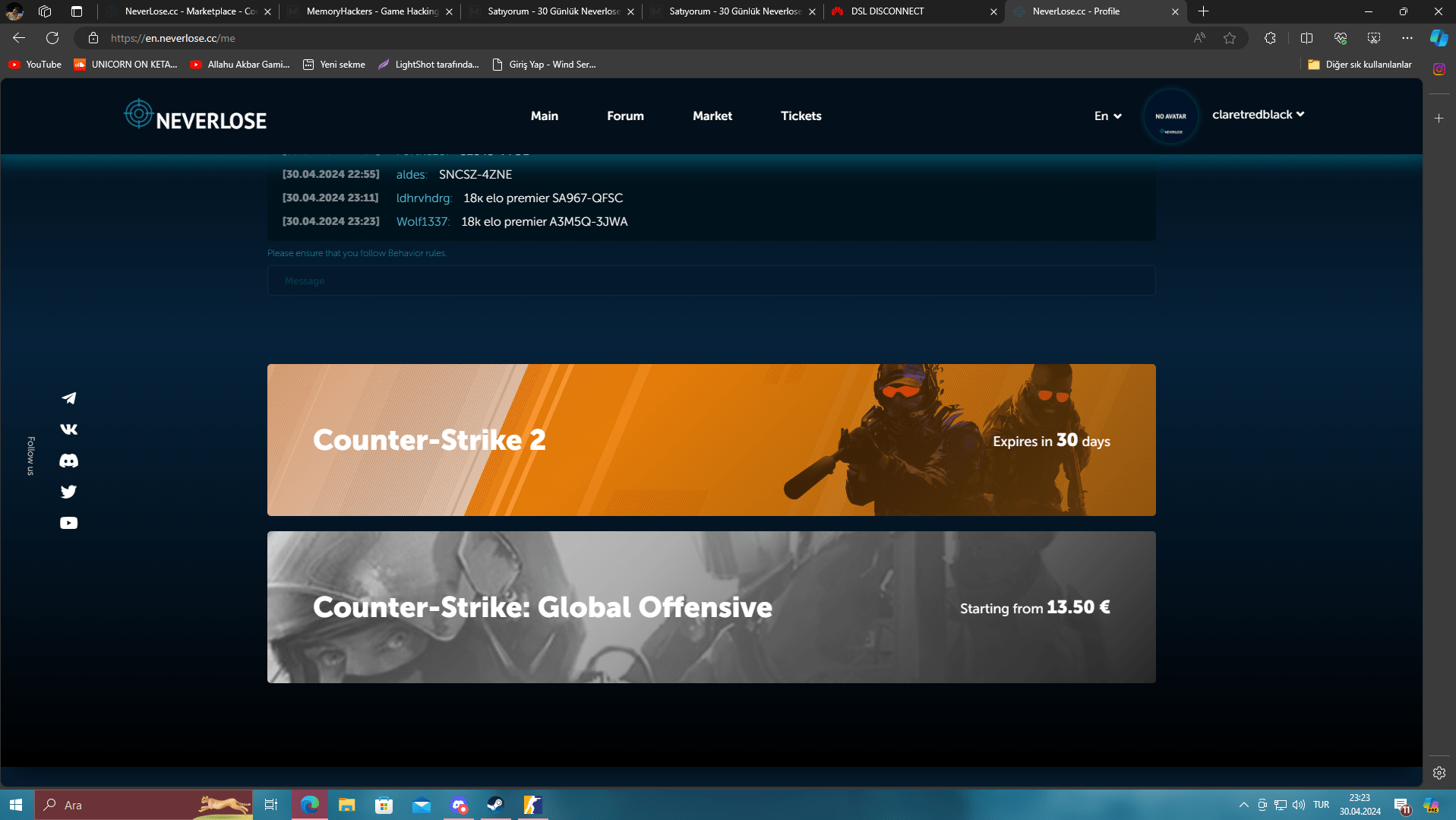
Task: Add a site to the Edge sidebar
Action: coord(1439,119)
